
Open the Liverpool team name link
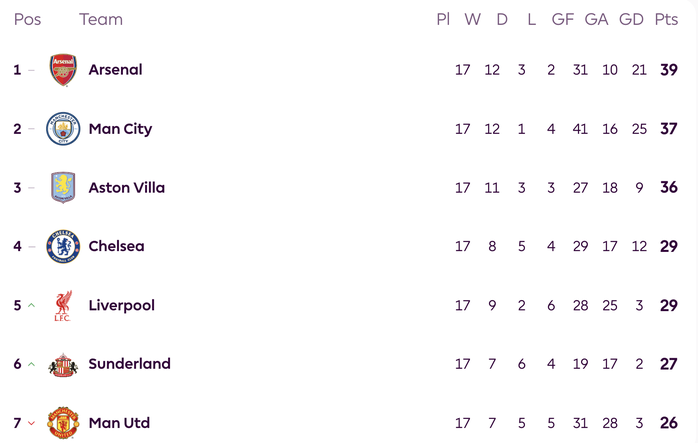click(121, 306)
